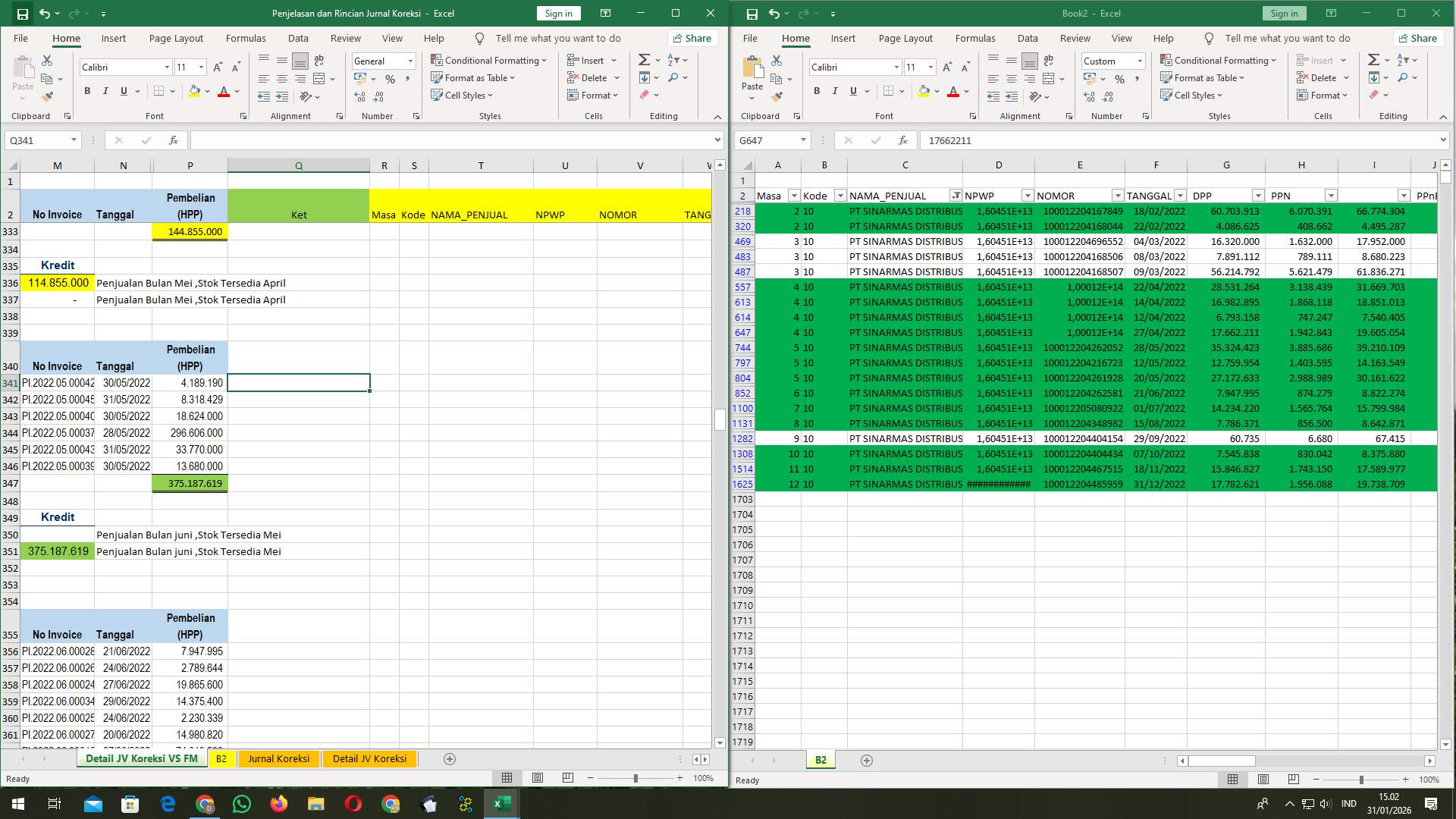Select Cell Styles in the left workbook

[463, 96]
